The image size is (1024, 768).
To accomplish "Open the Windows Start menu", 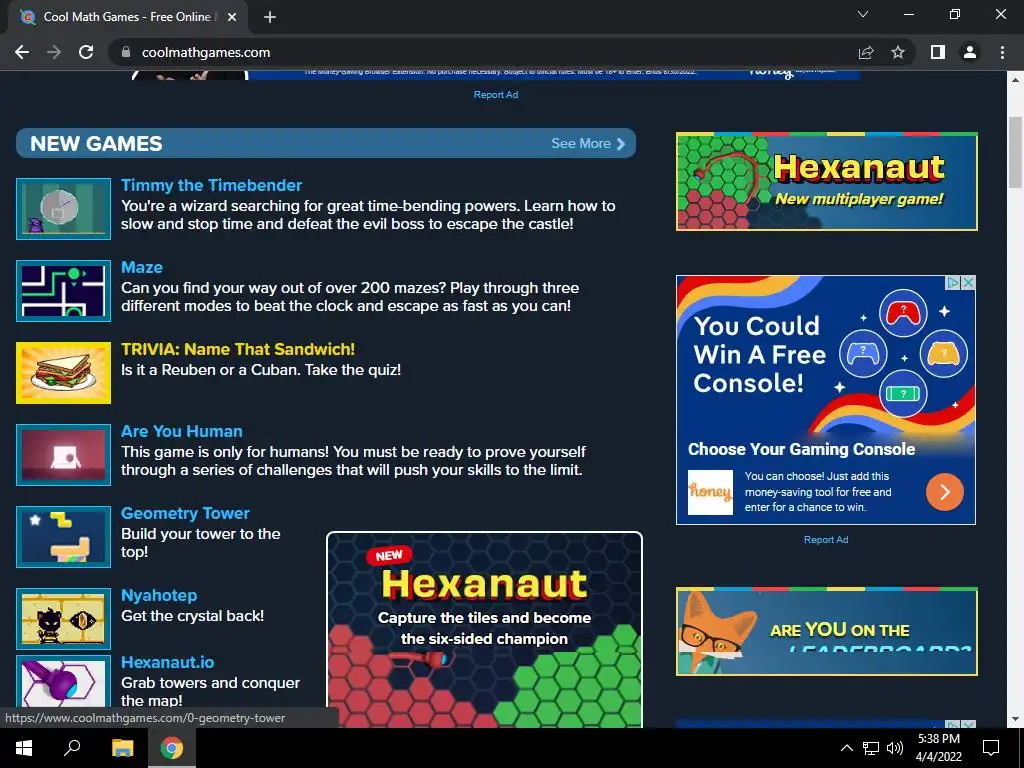I will click(x=24, y=748).
